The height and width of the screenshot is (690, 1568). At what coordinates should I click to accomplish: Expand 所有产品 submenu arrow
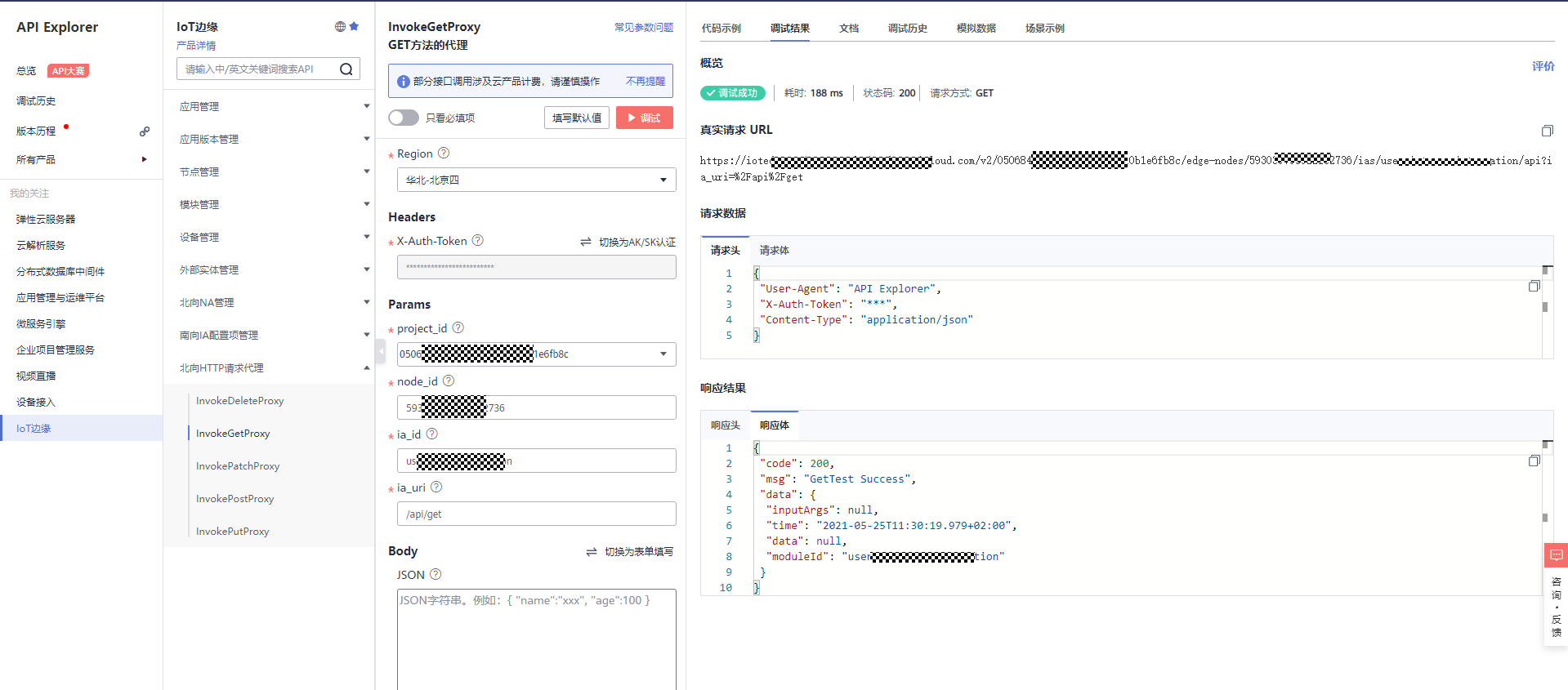click(x=145, y=159)
